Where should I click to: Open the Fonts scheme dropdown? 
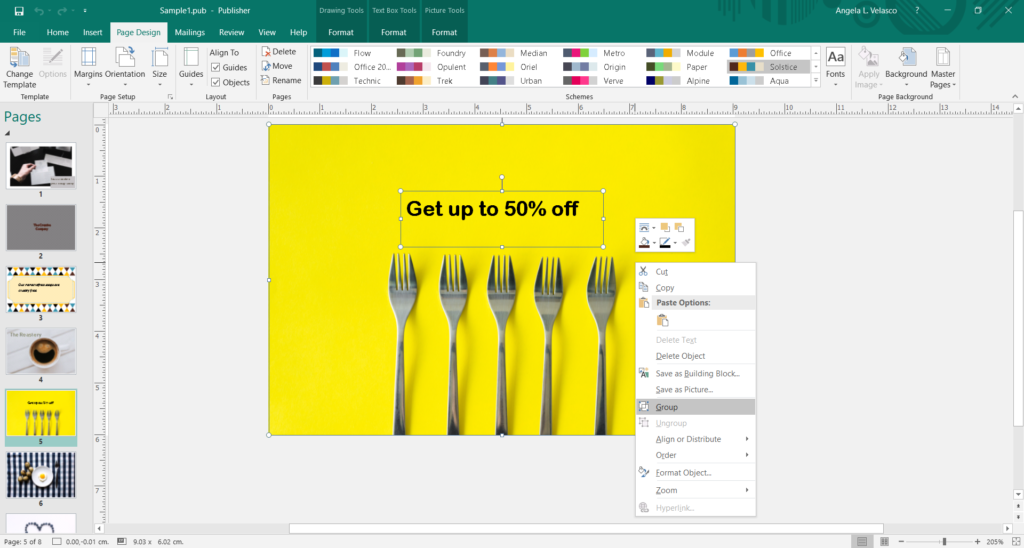tap(835, 64)
